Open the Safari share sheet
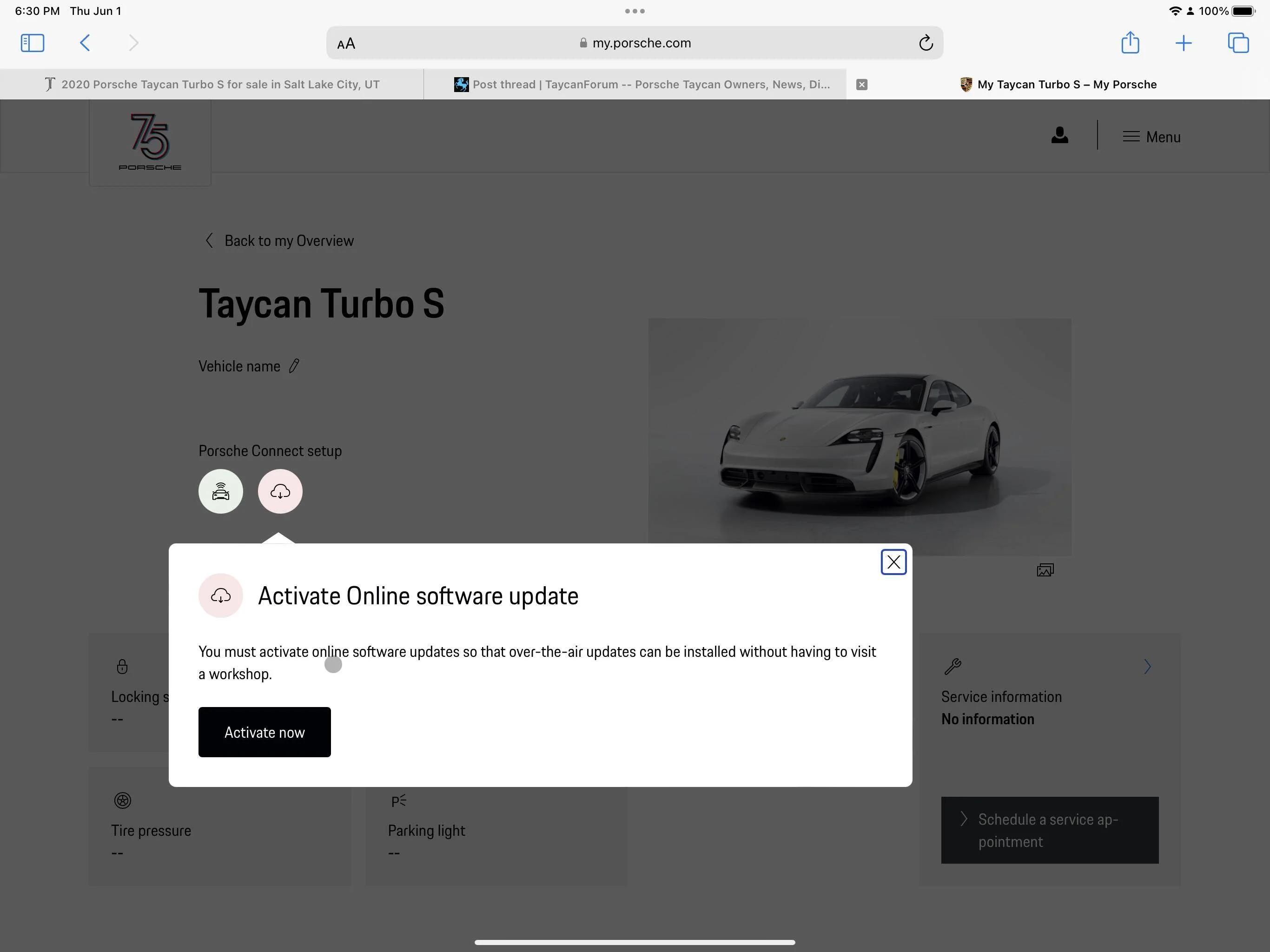1270x952 pixels. (x=1130, y=42)
